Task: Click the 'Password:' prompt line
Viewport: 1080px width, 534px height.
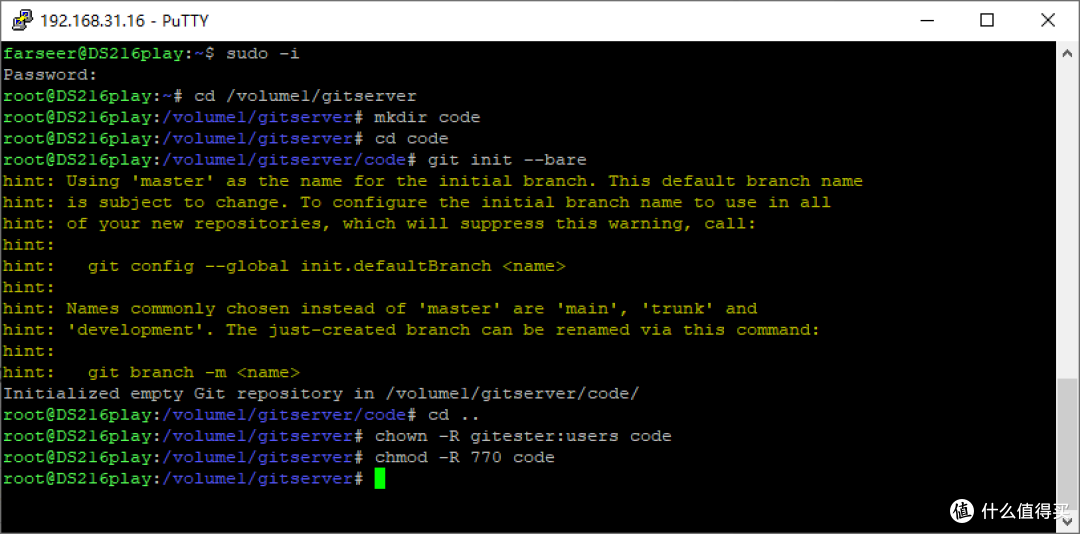Action: pos(50,74)
